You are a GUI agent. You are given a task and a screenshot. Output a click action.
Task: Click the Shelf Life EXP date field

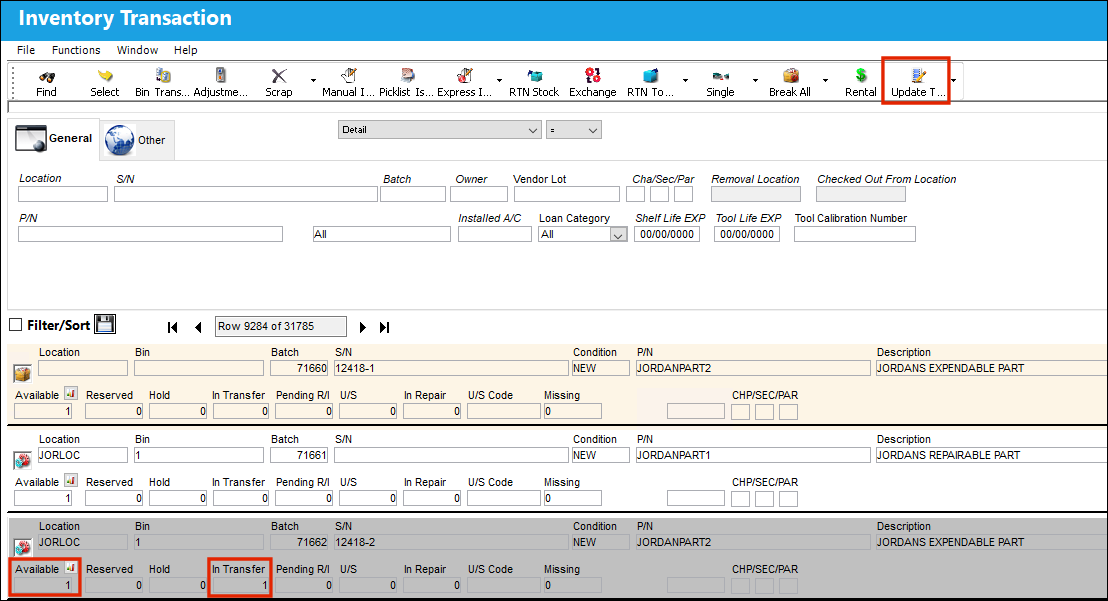click(x=667, y=234)
